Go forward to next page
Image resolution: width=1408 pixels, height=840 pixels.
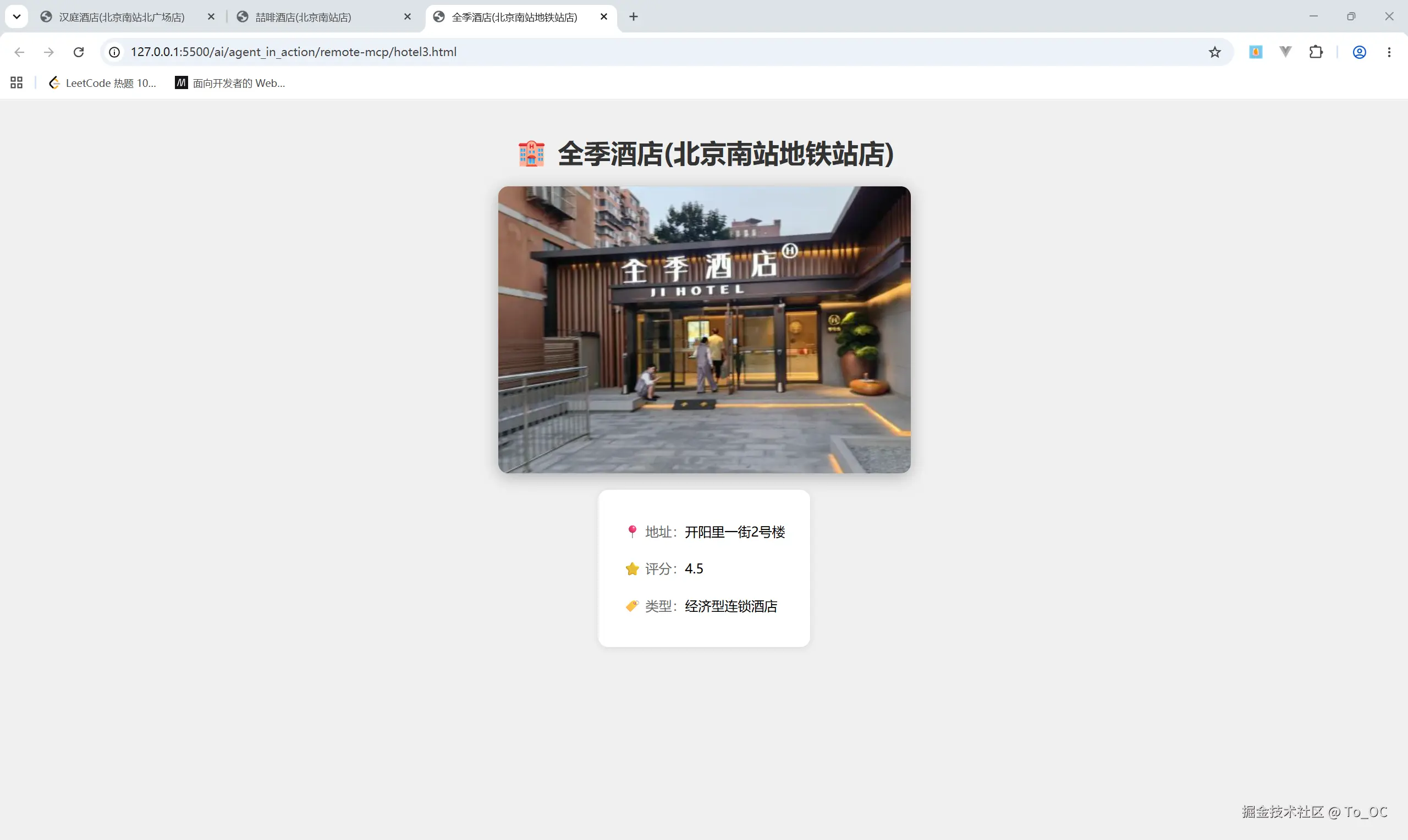click(x=49, y=52)
